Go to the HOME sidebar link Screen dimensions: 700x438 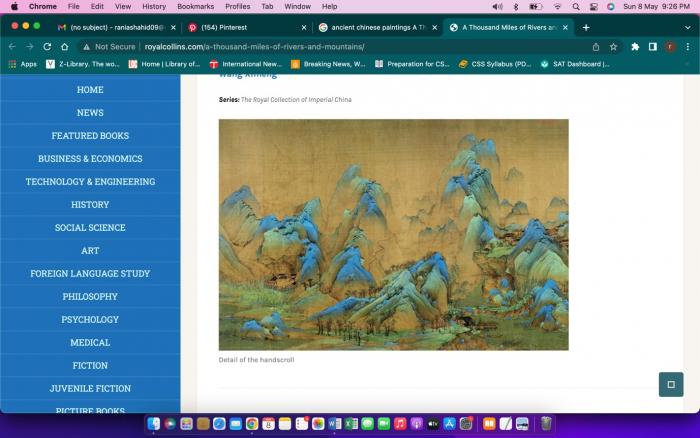pos(90,90)
